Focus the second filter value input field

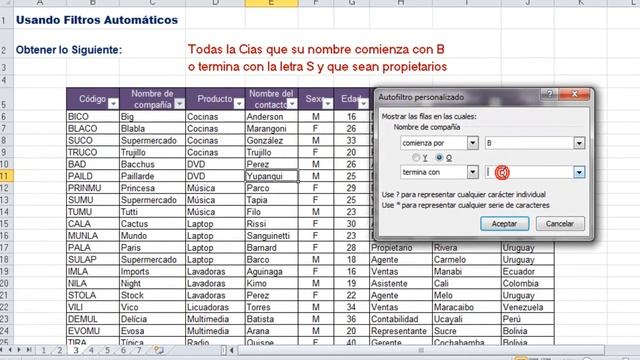529,172
